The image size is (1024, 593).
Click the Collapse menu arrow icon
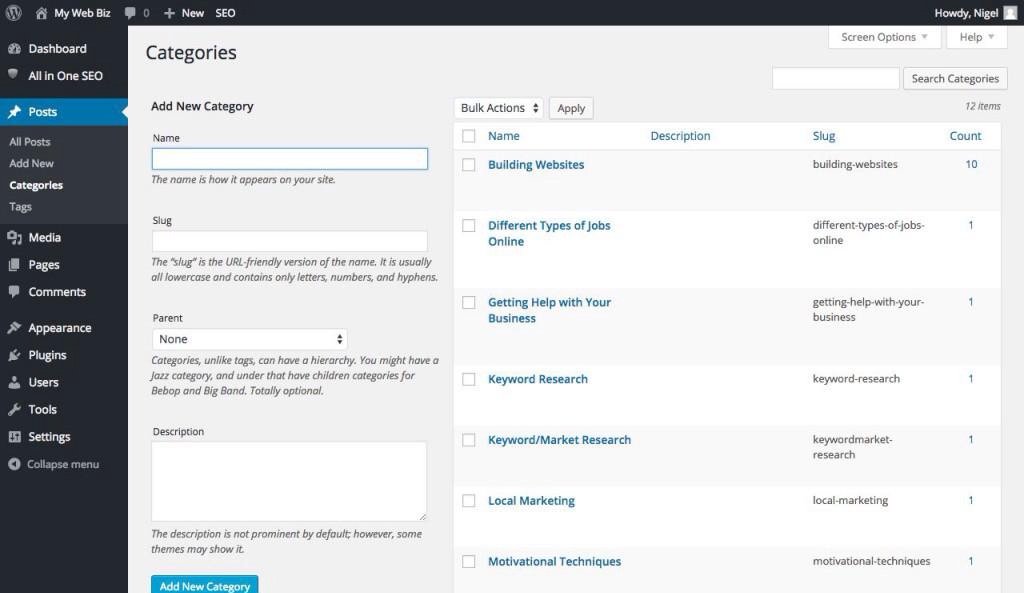click(14, 464)
